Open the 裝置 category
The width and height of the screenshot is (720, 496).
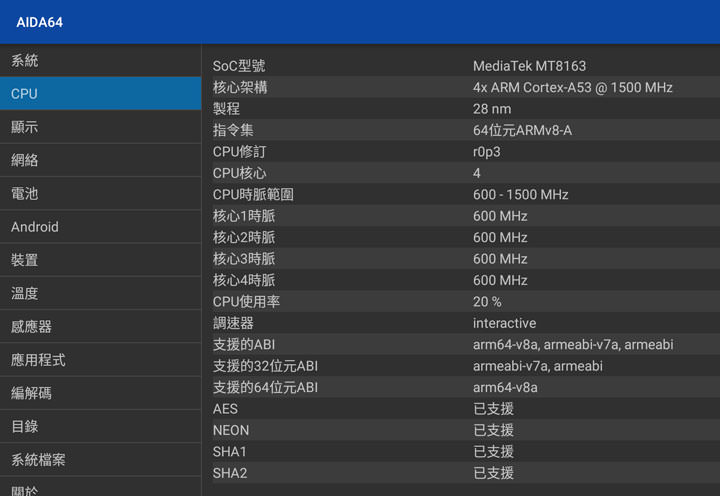(100, 260)
